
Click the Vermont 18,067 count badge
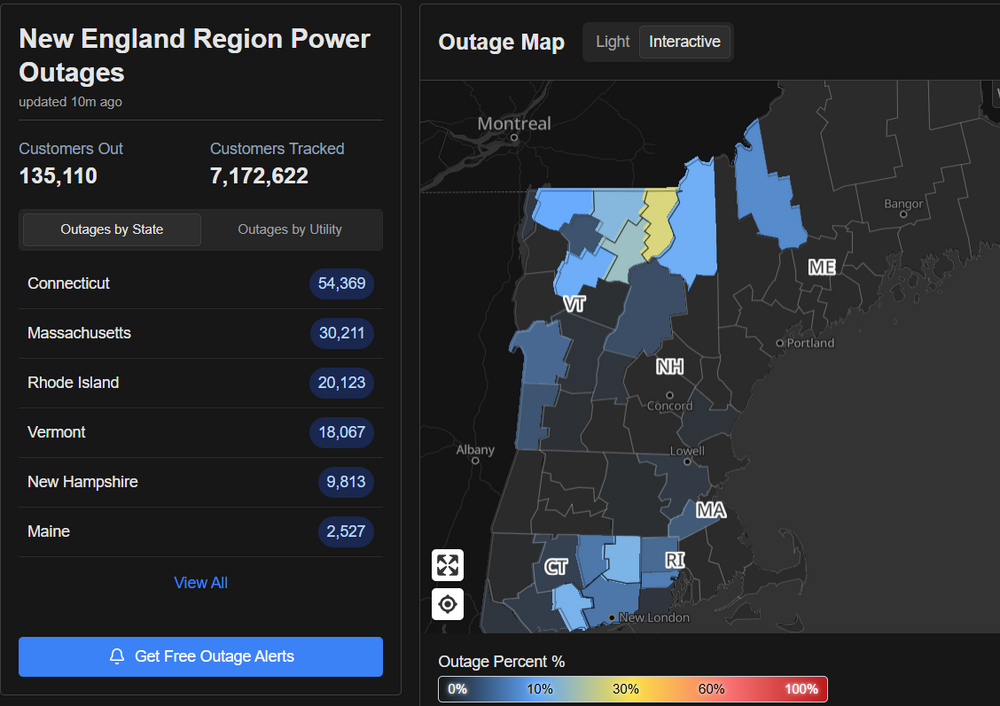click(341, 432)
